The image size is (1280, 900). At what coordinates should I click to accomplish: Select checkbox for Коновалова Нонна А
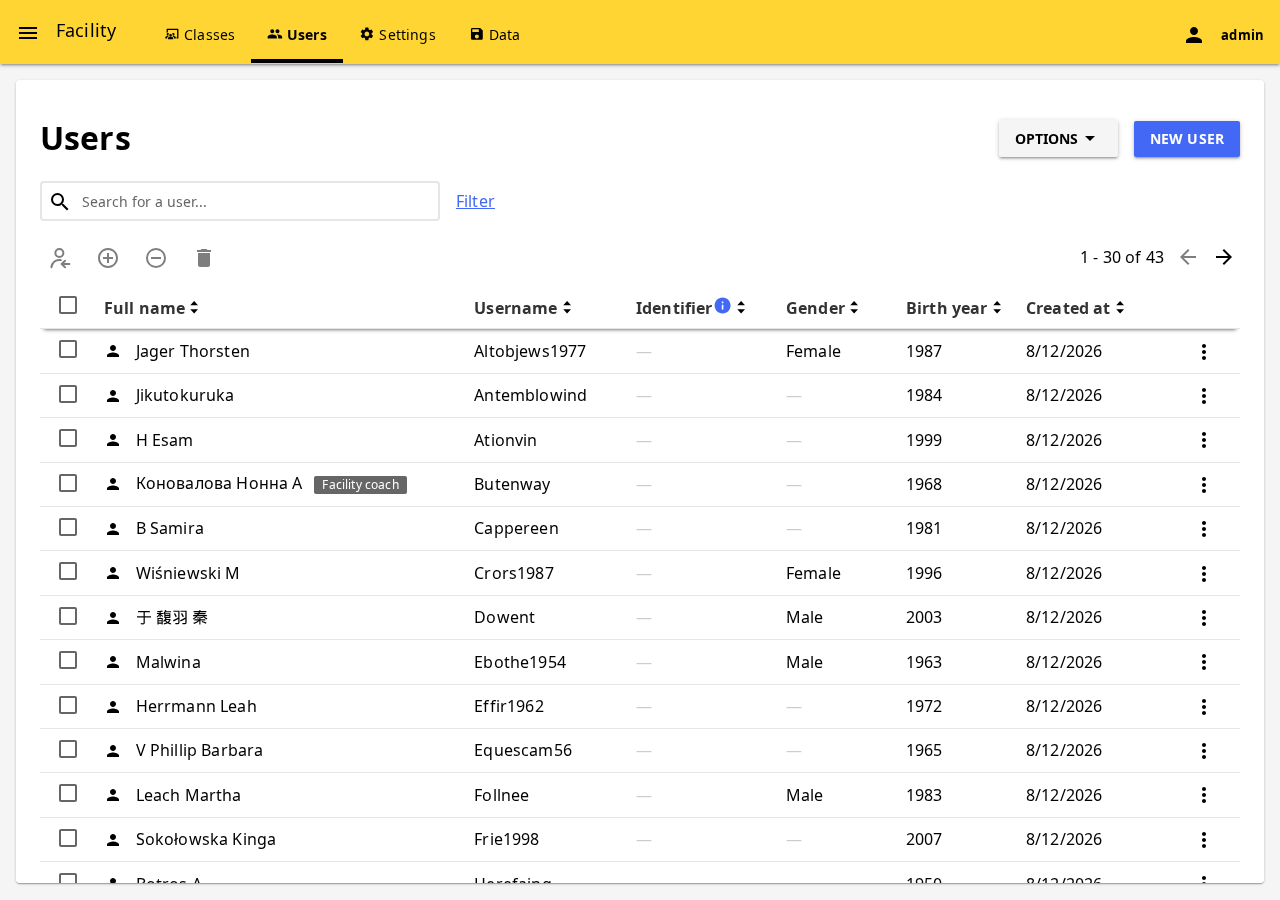click(x=68, y=483)
